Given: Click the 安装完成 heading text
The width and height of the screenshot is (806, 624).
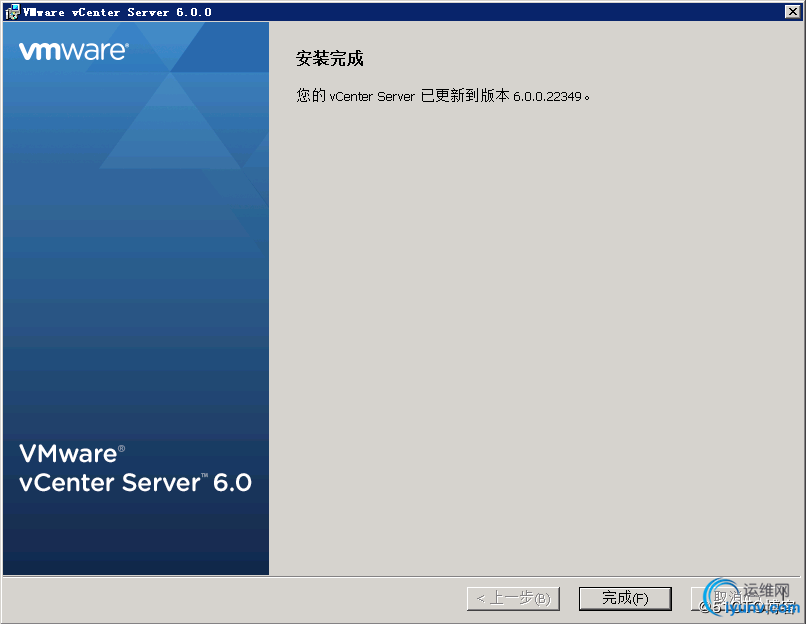Looking at the screenshot, I should (329, 58).
